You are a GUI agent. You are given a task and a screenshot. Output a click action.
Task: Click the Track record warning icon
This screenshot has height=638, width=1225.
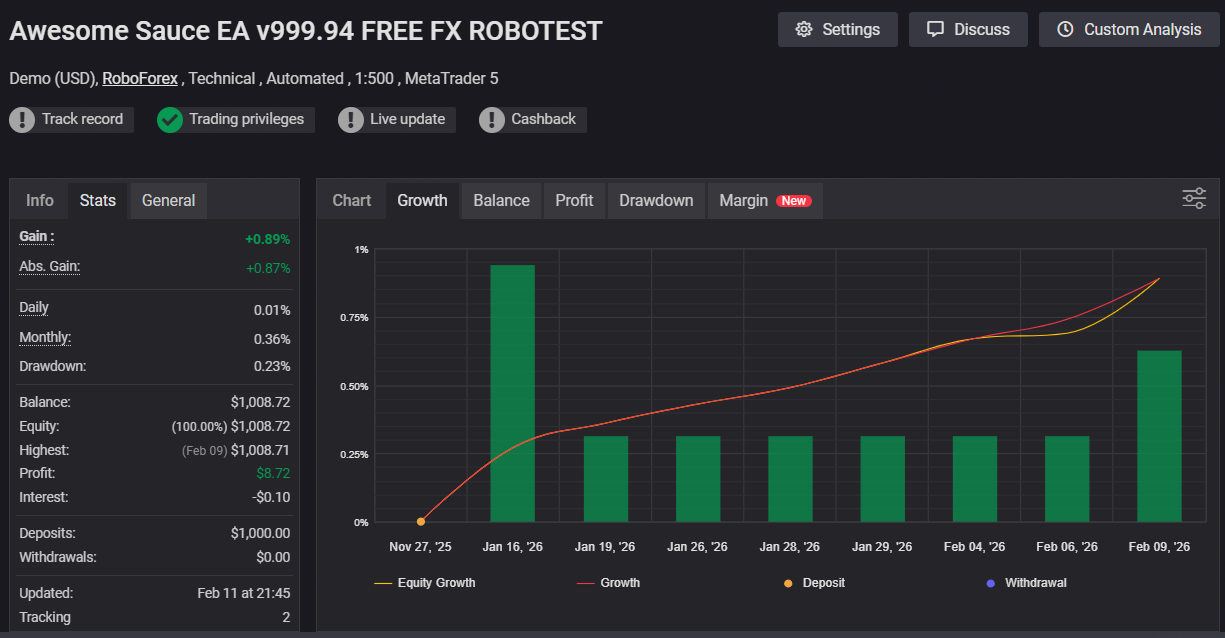22,120
